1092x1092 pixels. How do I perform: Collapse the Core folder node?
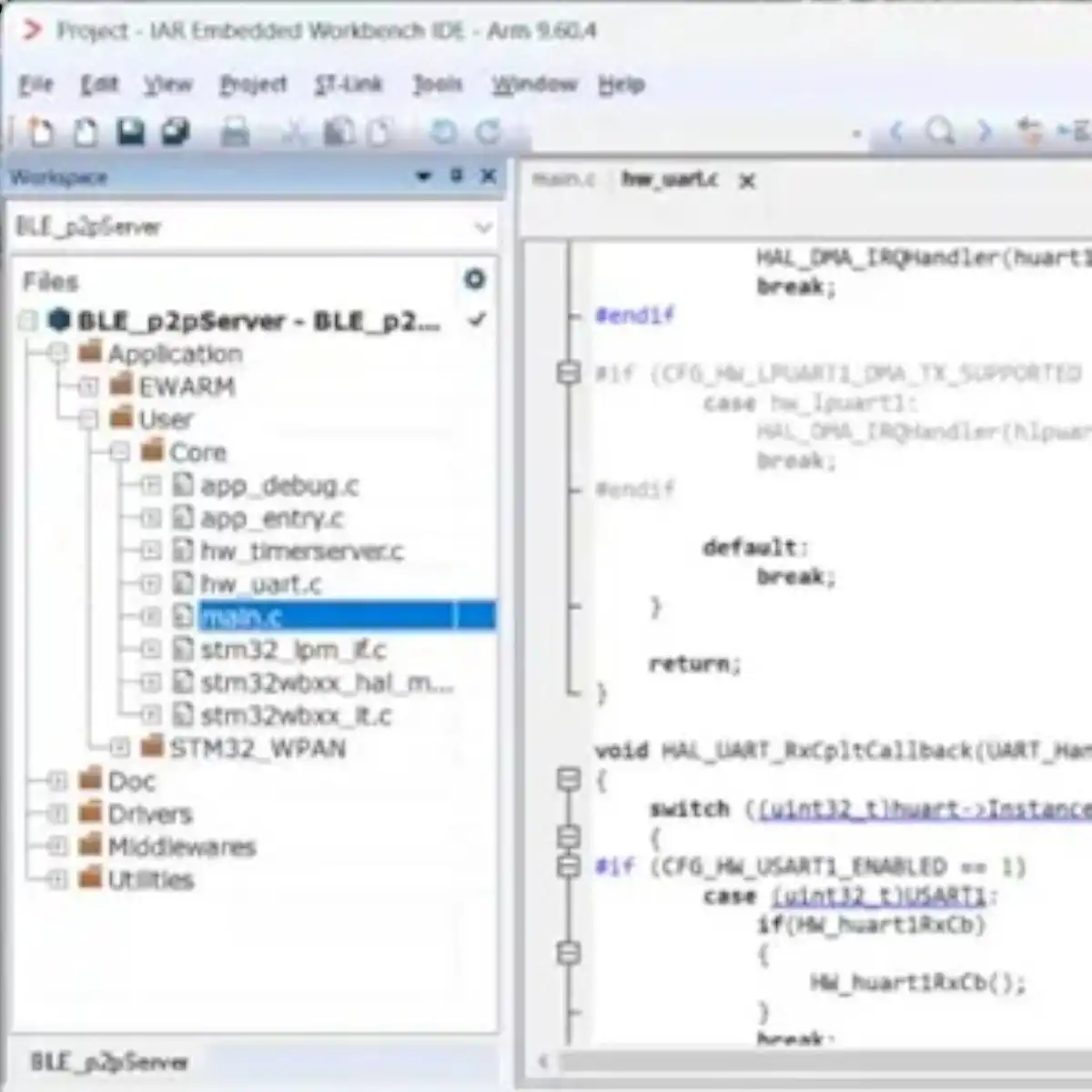[119, 452]
